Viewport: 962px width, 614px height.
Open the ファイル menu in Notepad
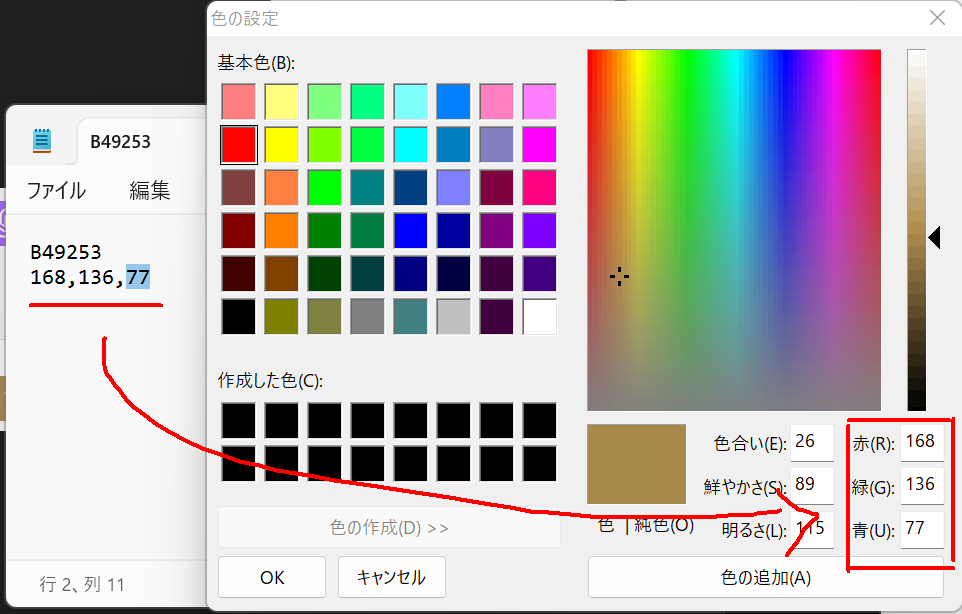[x=56, y=190]
